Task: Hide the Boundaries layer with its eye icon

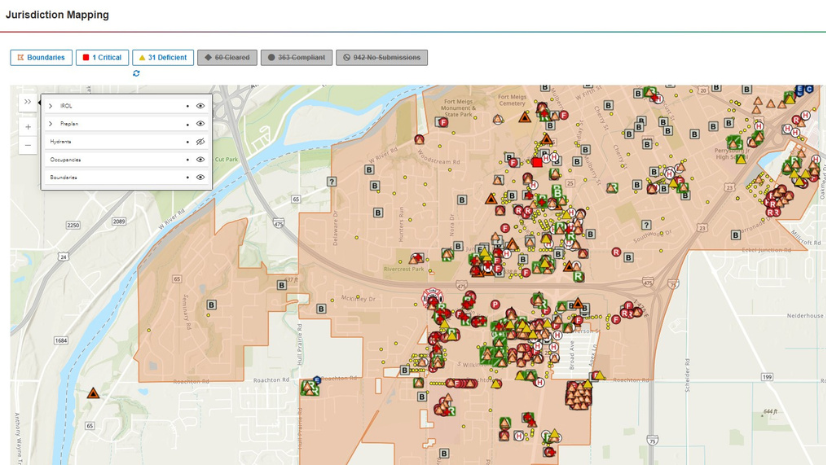Action: click(200, 177)
